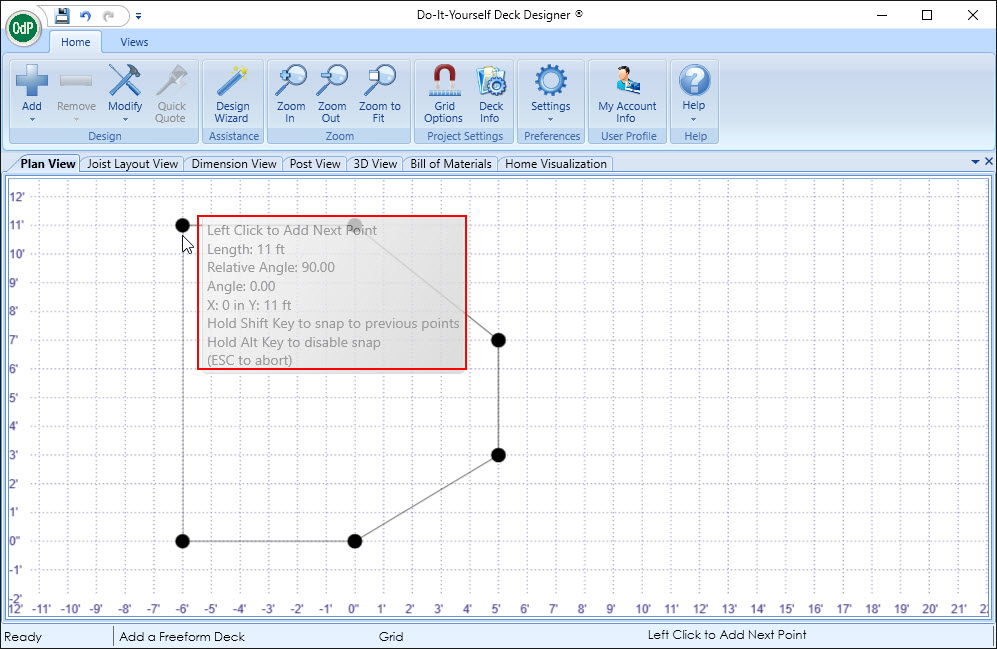Open Customize Quick Access Toolbar dropdown
The image size is (997, 649).
point(139,16)
